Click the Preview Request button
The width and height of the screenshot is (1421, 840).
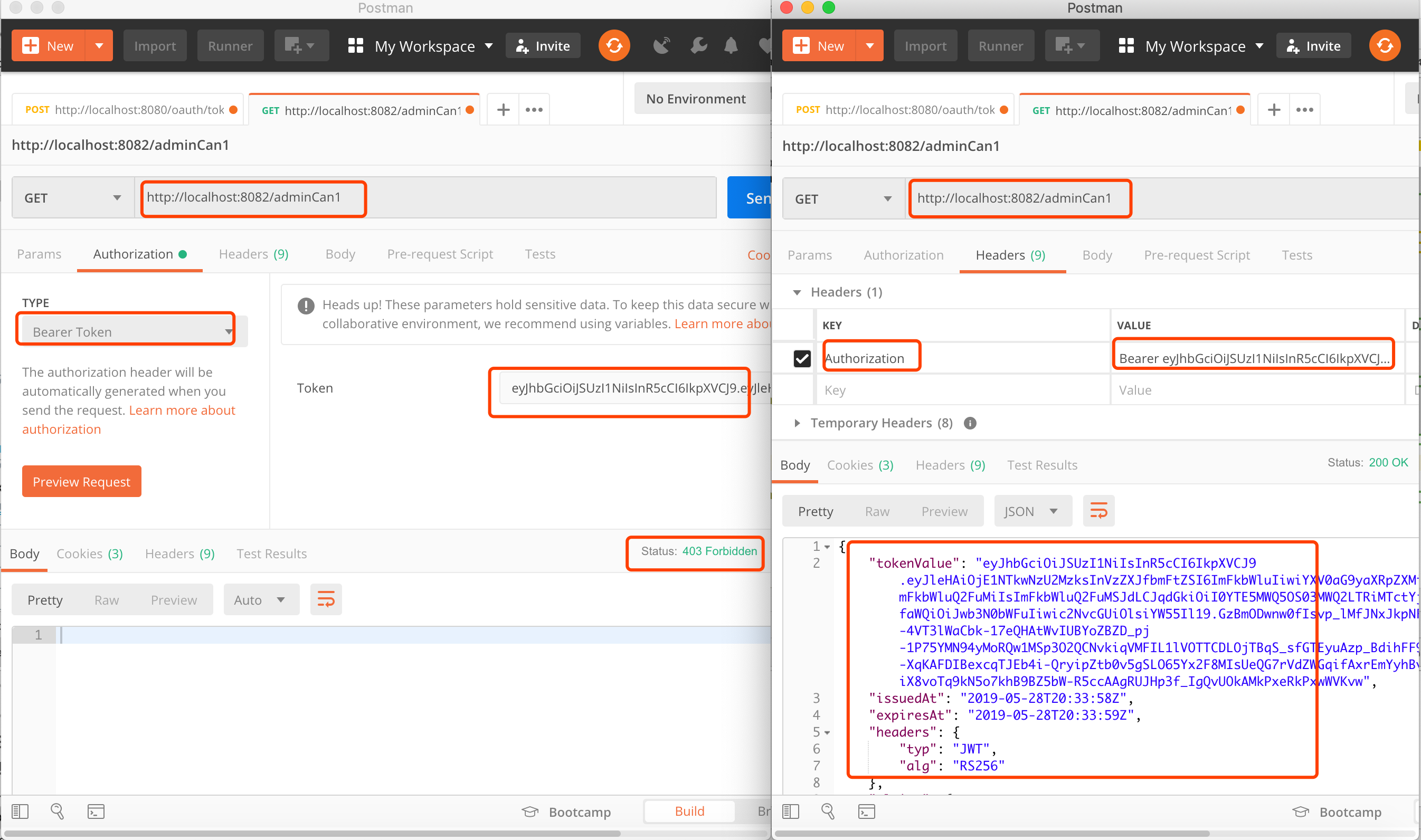81,482
